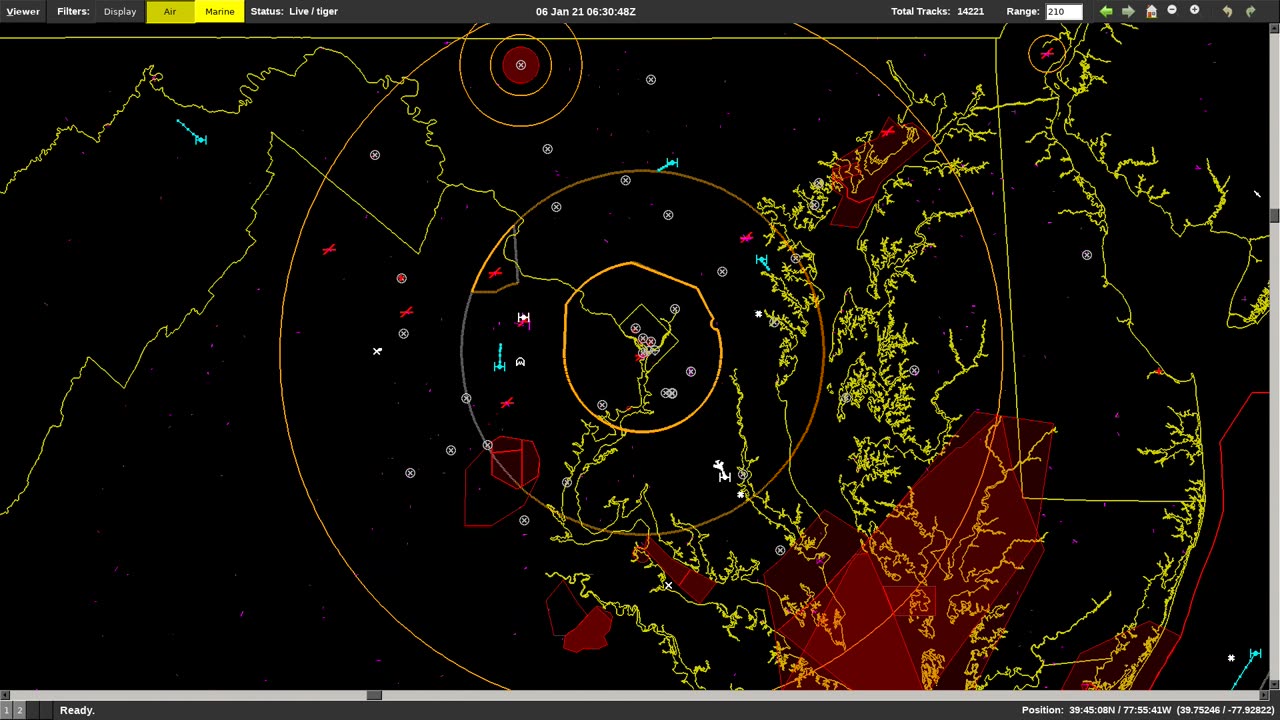This screenshot has height=720, width=1280.
Task: Select the Position coordinates readout
Action: click(x=1147, y=710)
